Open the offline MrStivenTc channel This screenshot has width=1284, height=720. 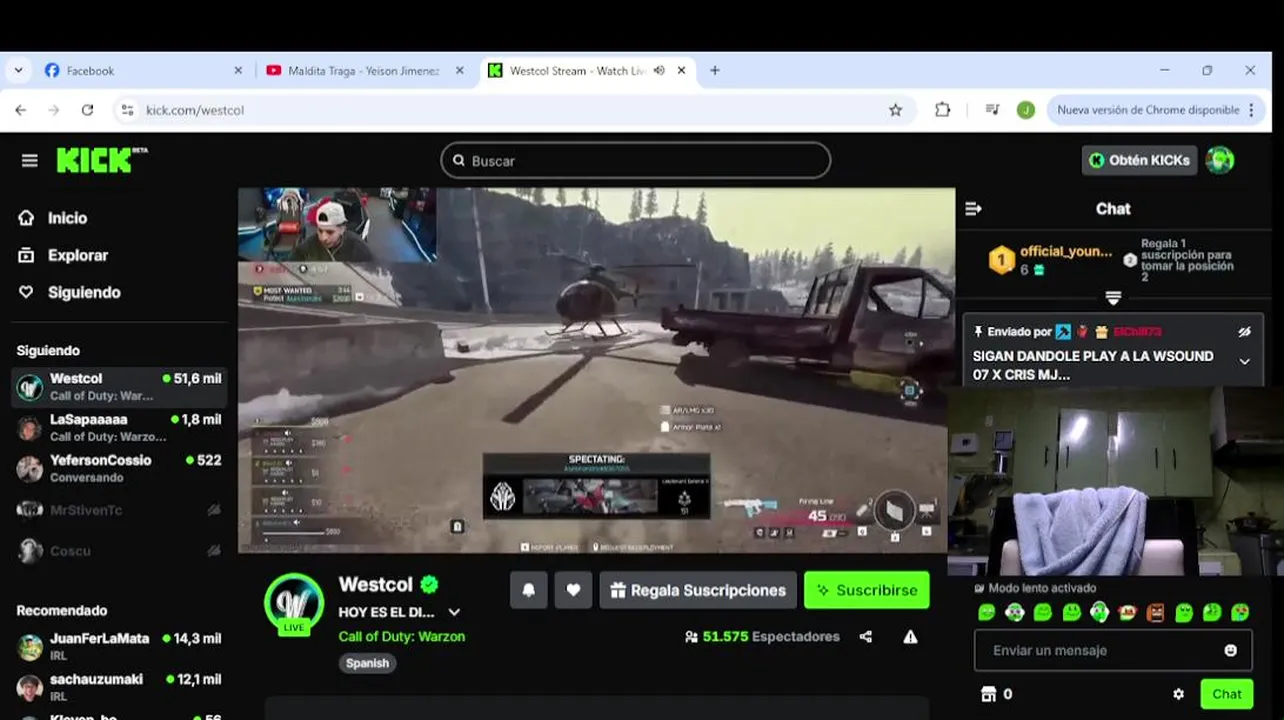[119, 510]
